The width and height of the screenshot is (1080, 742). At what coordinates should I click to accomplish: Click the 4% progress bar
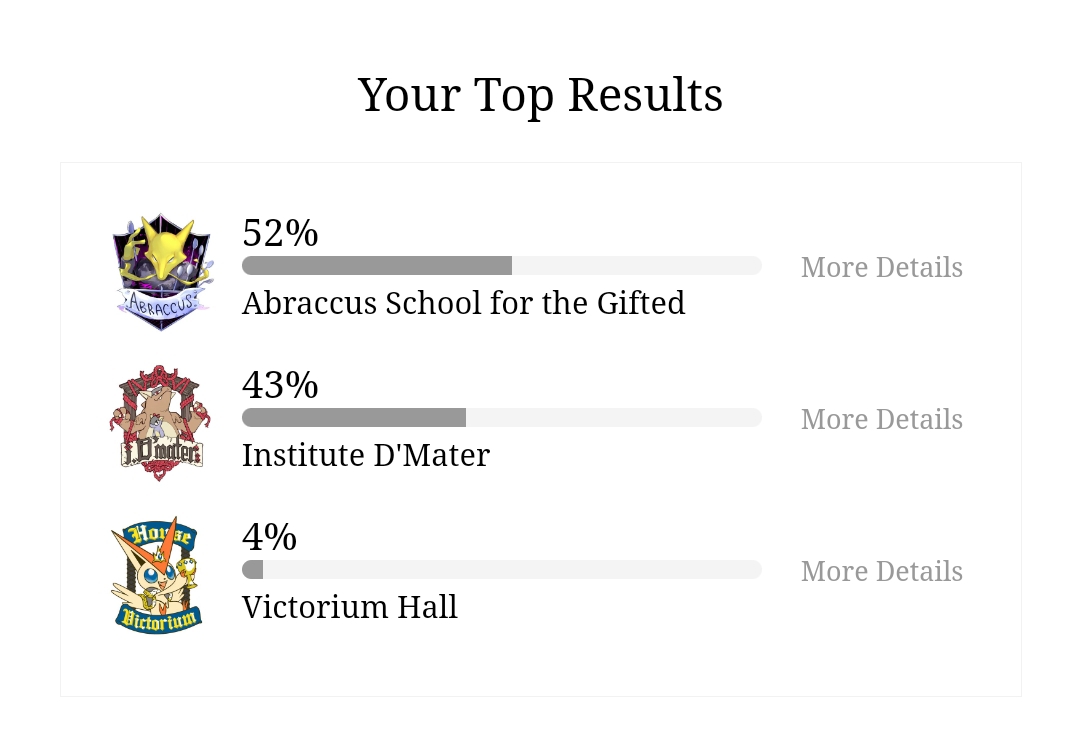pos(501,570)
